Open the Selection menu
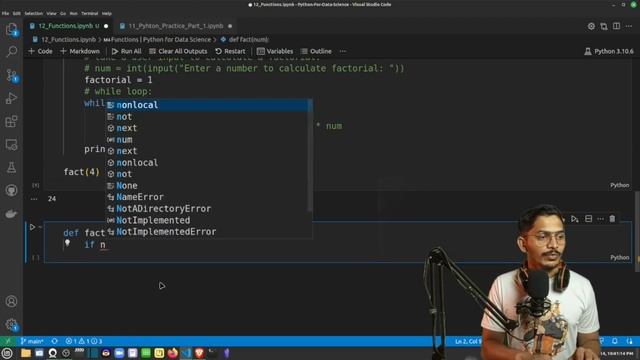This screenshot has height=360, width=640. (33, 13)
